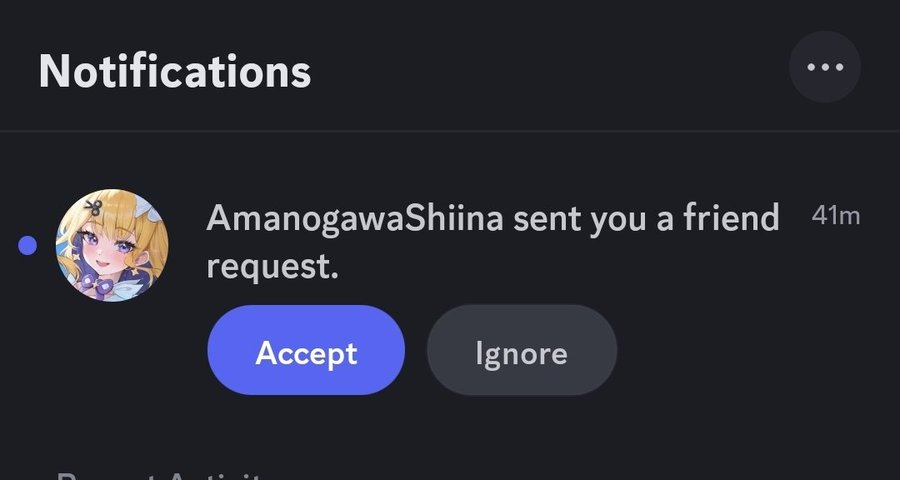This screenshot has height=480, width=900.
Task: Open the AmanogawaShiina friend request notification text
Action: pos(493,242)
